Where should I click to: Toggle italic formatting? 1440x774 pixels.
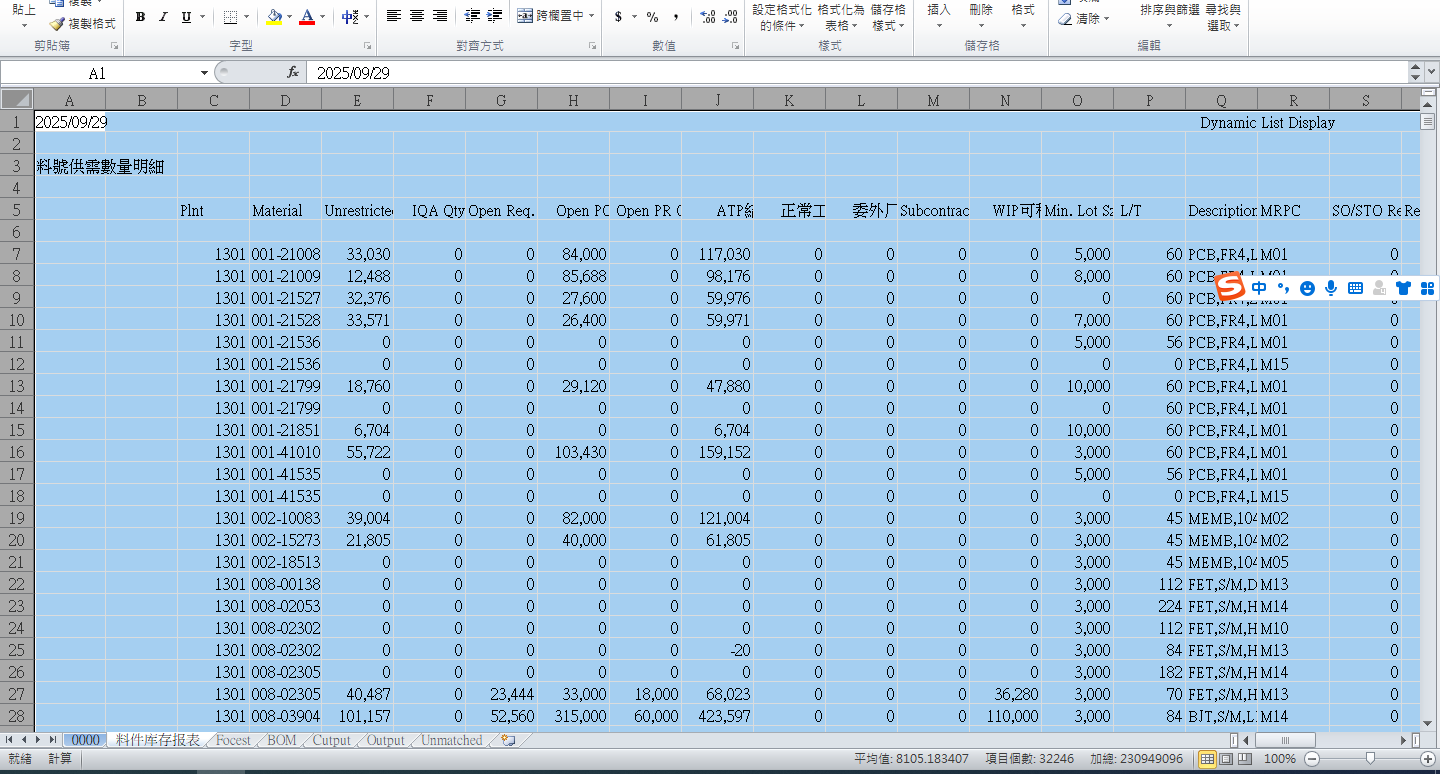click(x=163, y=17)
